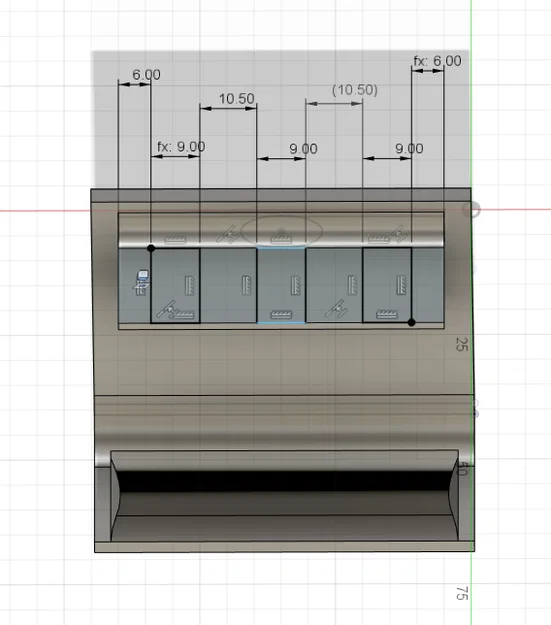Screen dimensions: 551x625
Task: Click vertical constraint icon in rightmost bold rectangle
Action: (401, 285)
